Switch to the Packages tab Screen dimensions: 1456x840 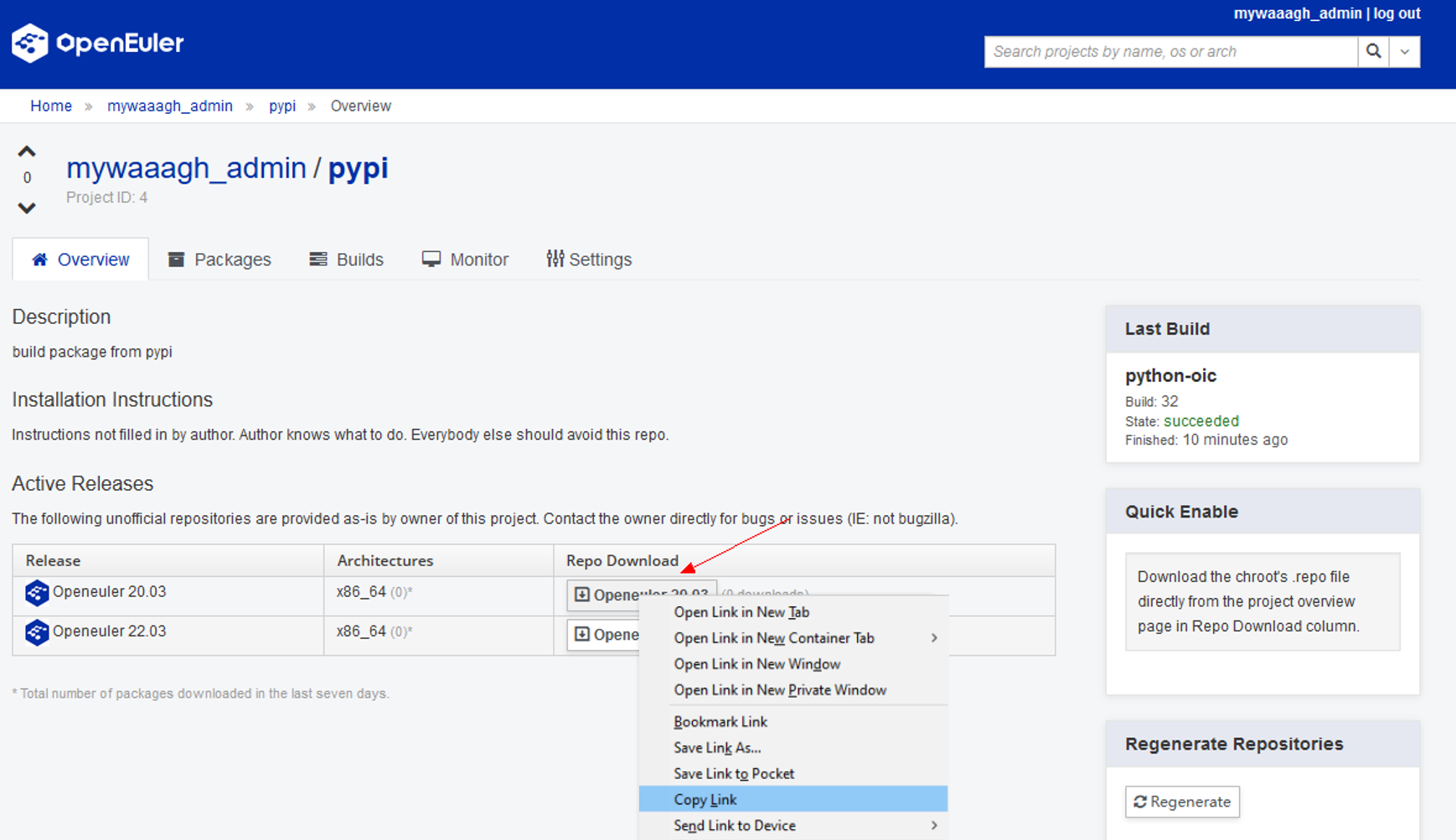(219, 260)
